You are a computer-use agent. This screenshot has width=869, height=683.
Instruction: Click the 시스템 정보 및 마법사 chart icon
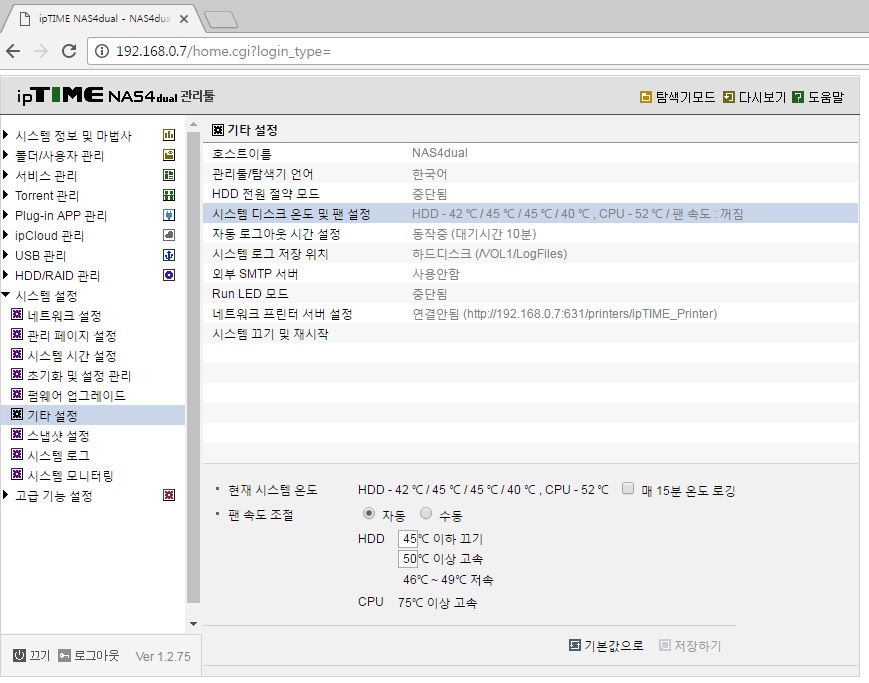[x=169, y=135]
